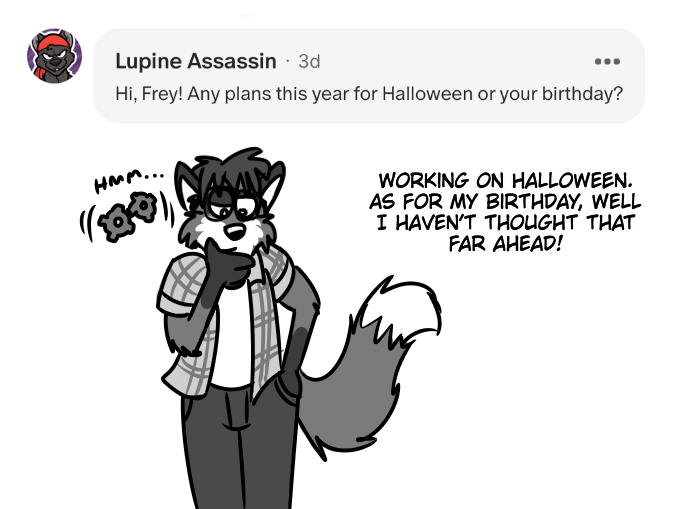Click the 3d timestamp
Viewport: 697px width, 509px height.
pyautogui.click(x=309, y=61)
